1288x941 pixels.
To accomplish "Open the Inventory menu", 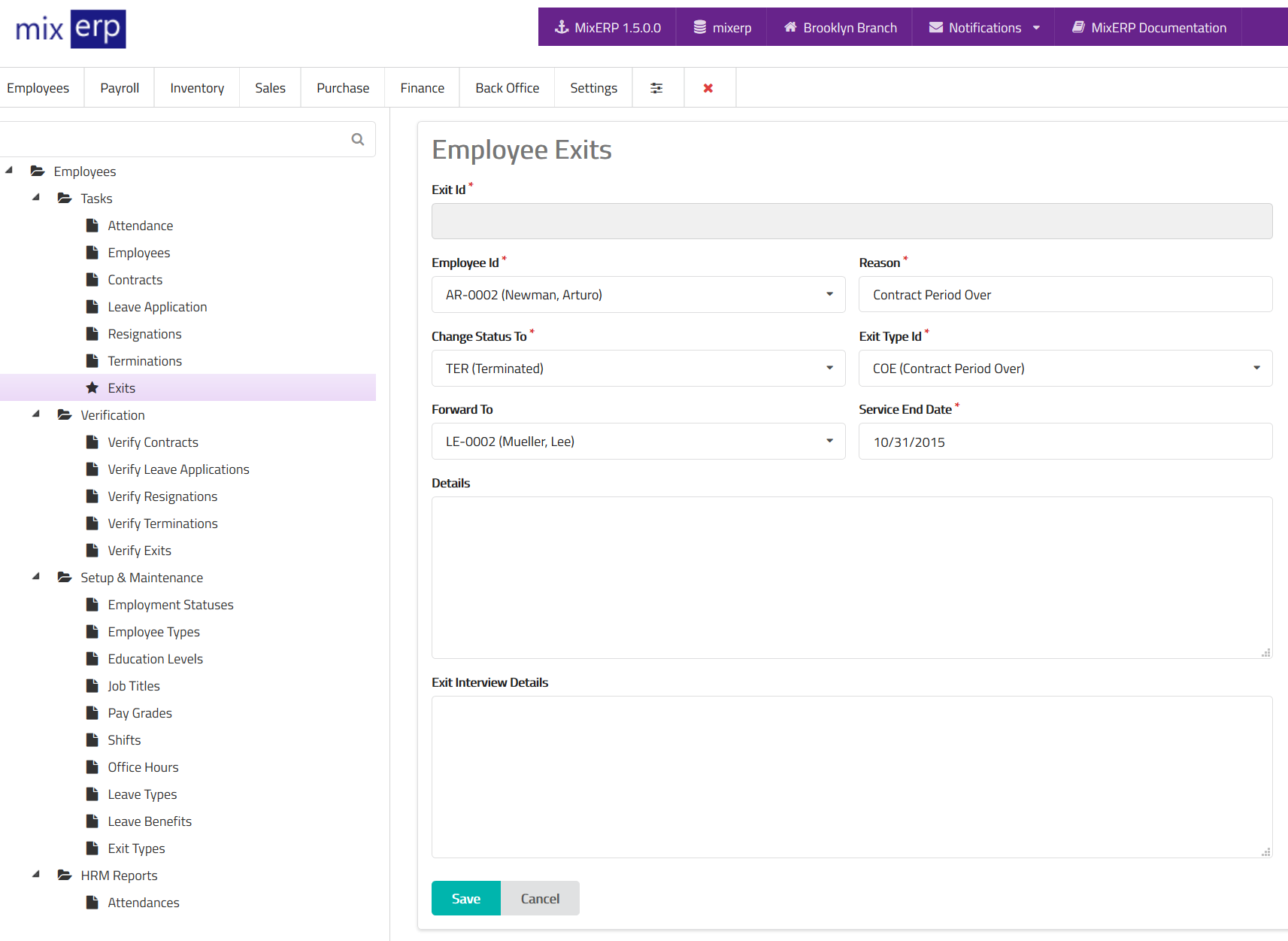I will [197, 88].
